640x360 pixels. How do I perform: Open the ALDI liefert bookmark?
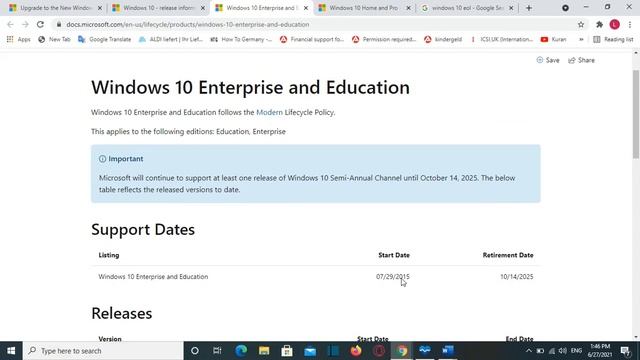point(171,39)
